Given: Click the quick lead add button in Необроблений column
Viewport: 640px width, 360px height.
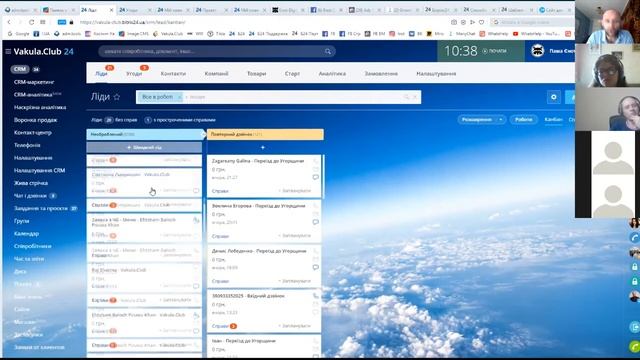Looking at the screenshot, I should (144, 147).
